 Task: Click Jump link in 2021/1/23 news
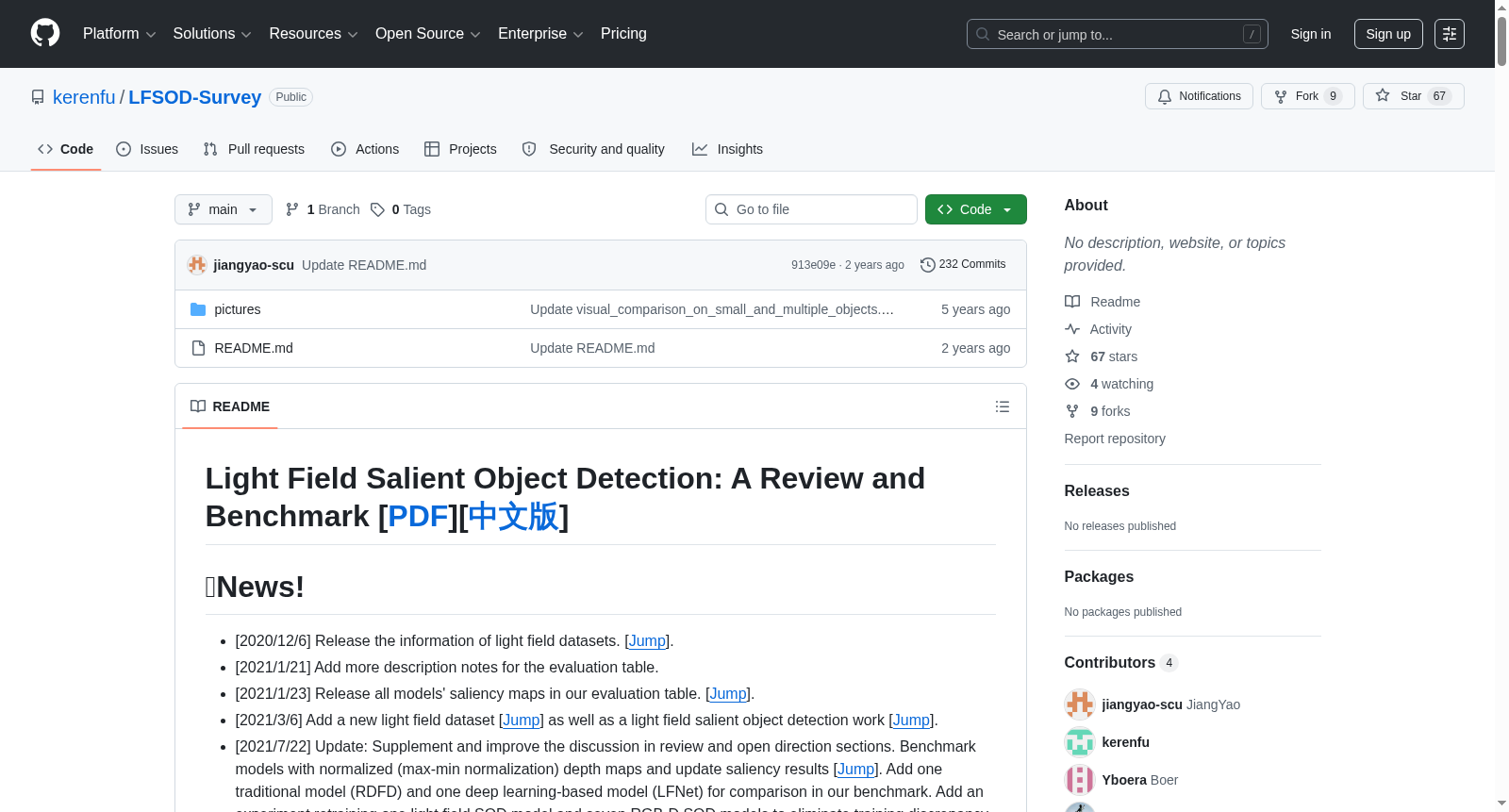728,693
